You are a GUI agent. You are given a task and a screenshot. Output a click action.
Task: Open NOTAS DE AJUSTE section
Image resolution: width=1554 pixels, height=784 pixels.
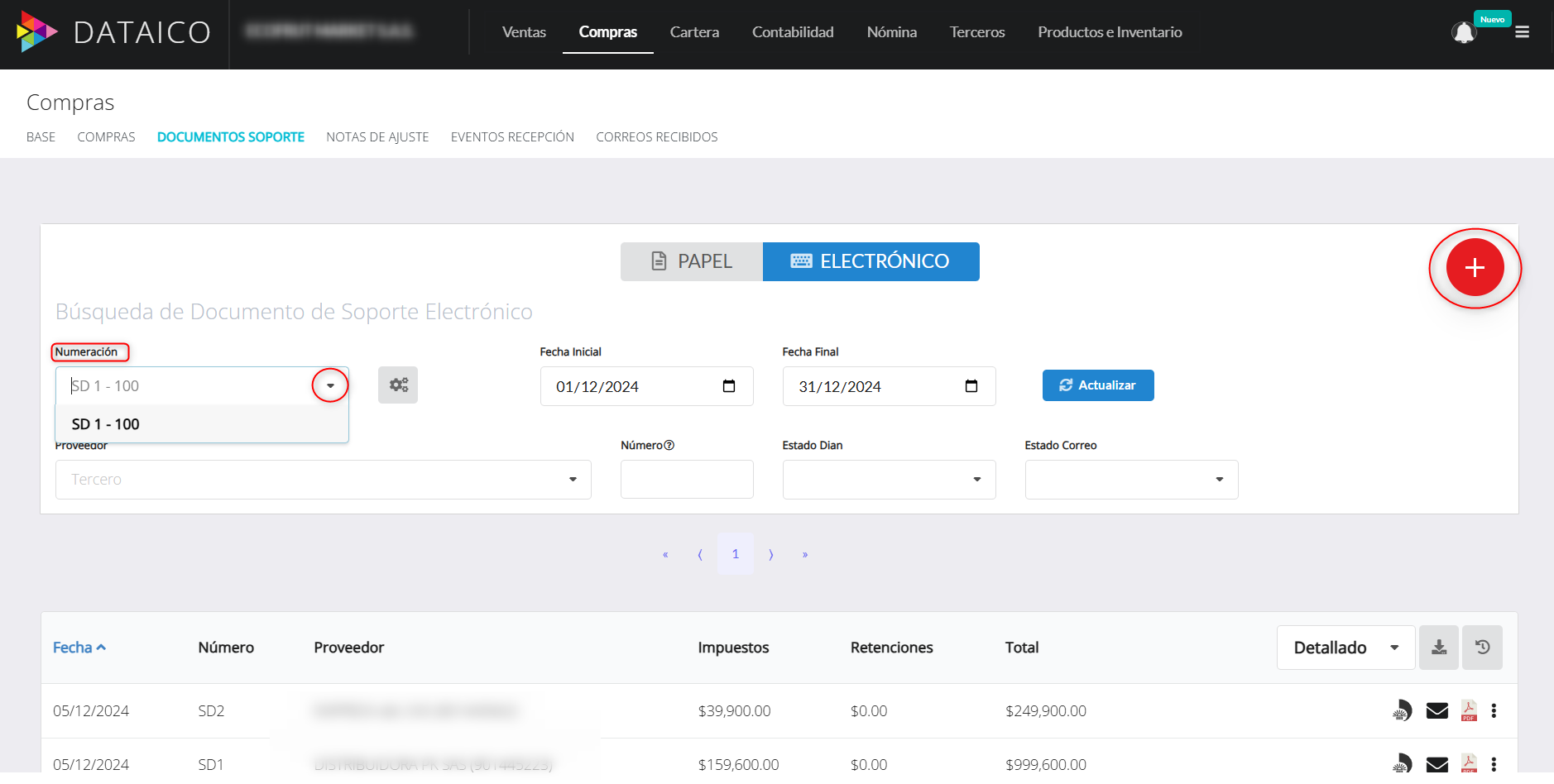pos(377,136)
